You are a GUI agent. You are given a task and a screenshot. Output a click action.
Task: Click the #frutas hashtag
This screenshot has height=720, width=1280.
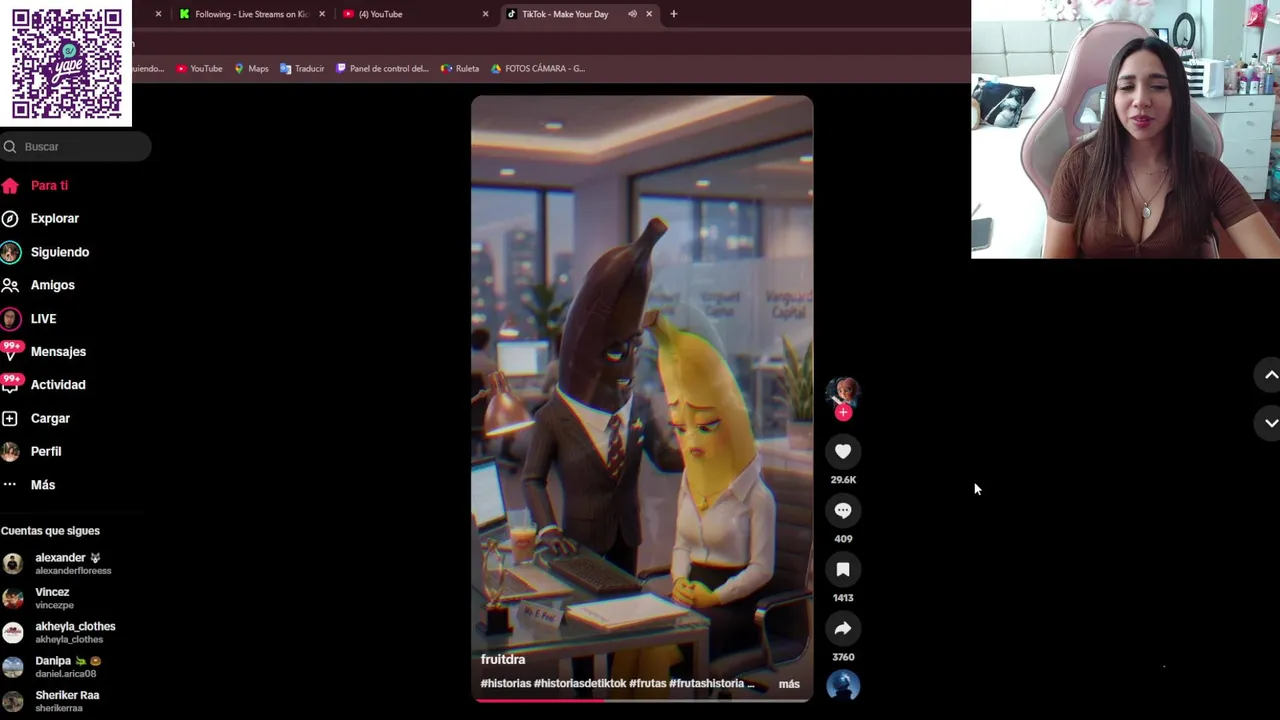[647, 684]
